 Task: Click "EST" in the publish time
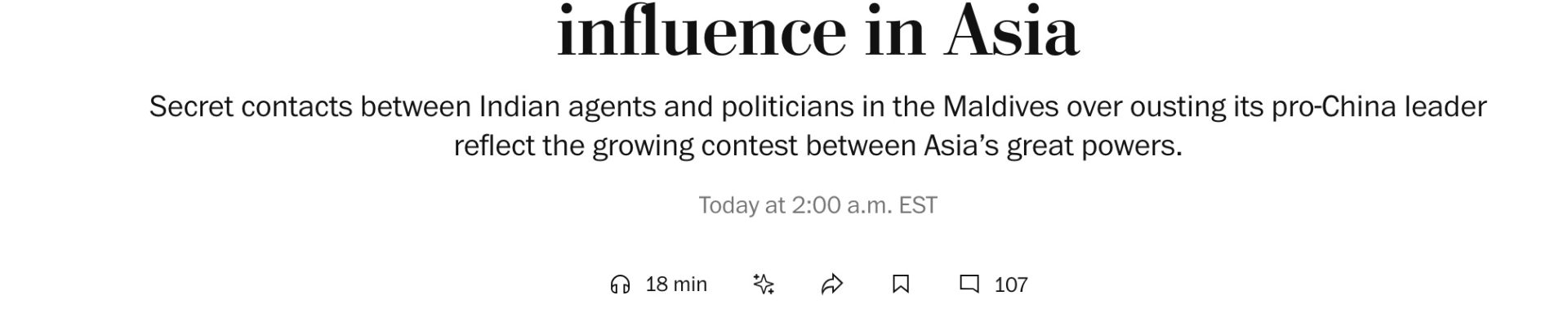pos(918,205)
